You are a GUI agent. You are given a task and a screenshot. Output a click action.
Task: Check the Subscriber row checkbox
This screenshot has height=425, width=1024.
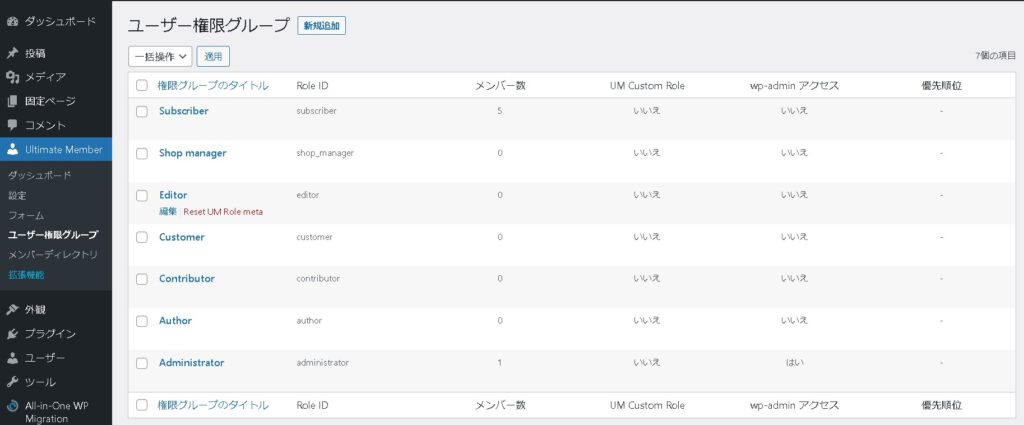tap(142, 112)
